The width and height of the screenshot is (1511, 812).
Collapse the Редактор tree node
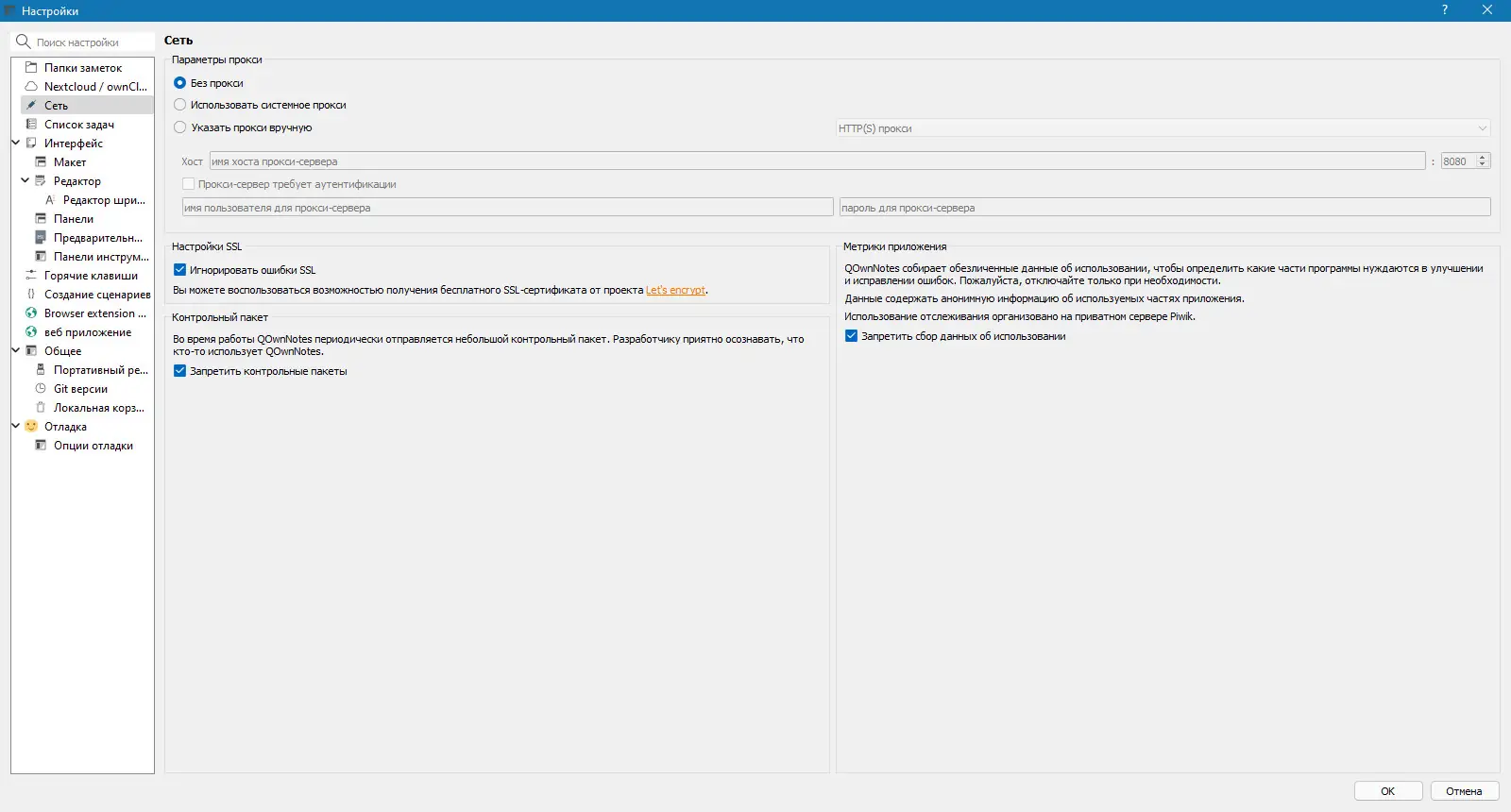click(25, 181)
